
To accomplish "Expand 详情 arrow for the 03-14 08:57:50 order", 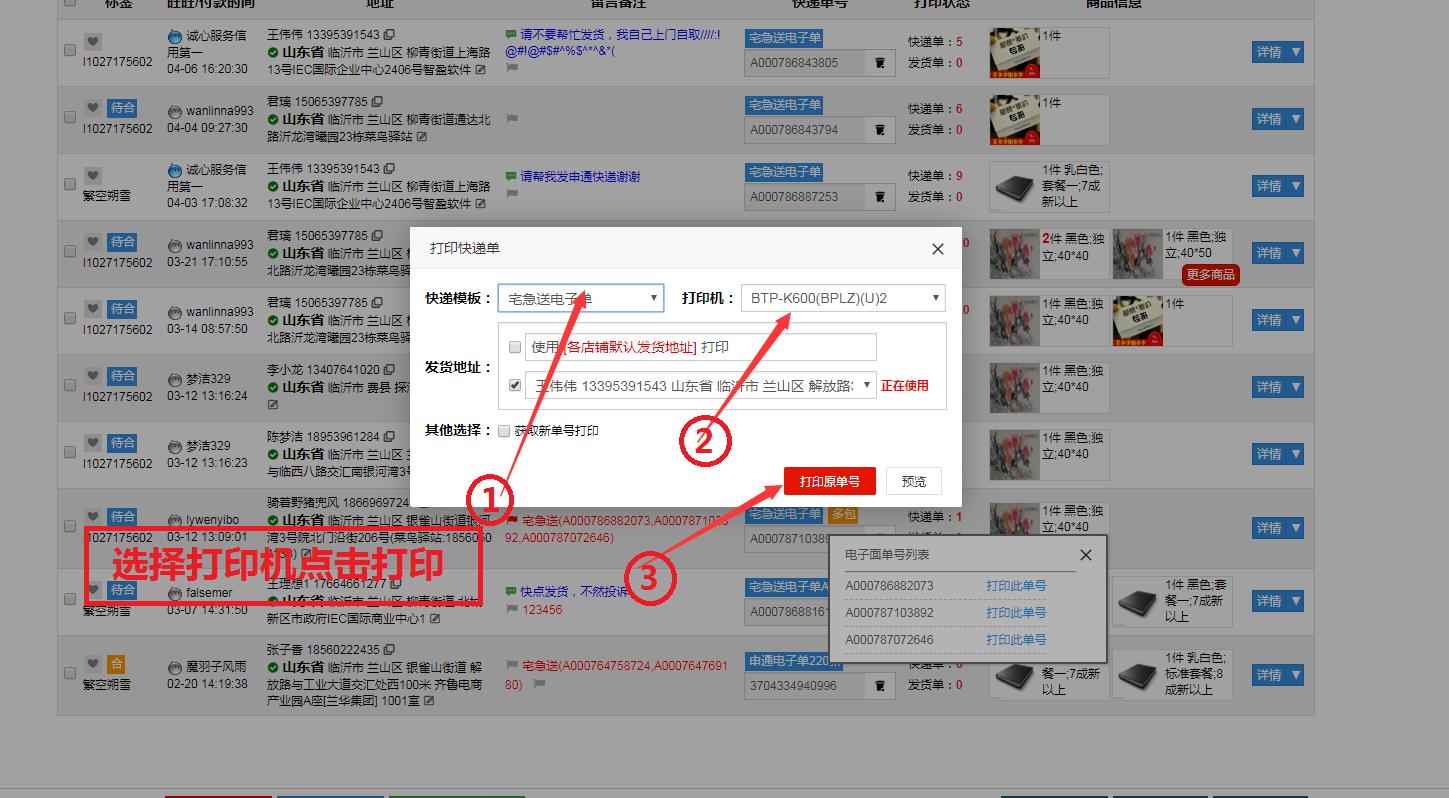I will [x=1296, y=320].
